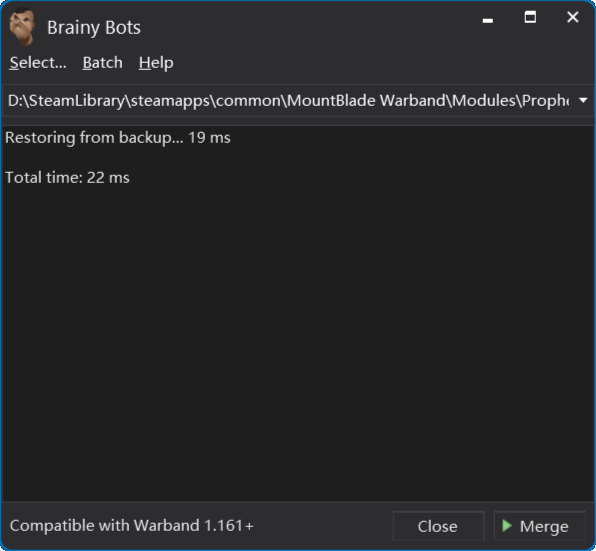Close the window with the X icon
The image size is (596, 551).
pos(572,17)
